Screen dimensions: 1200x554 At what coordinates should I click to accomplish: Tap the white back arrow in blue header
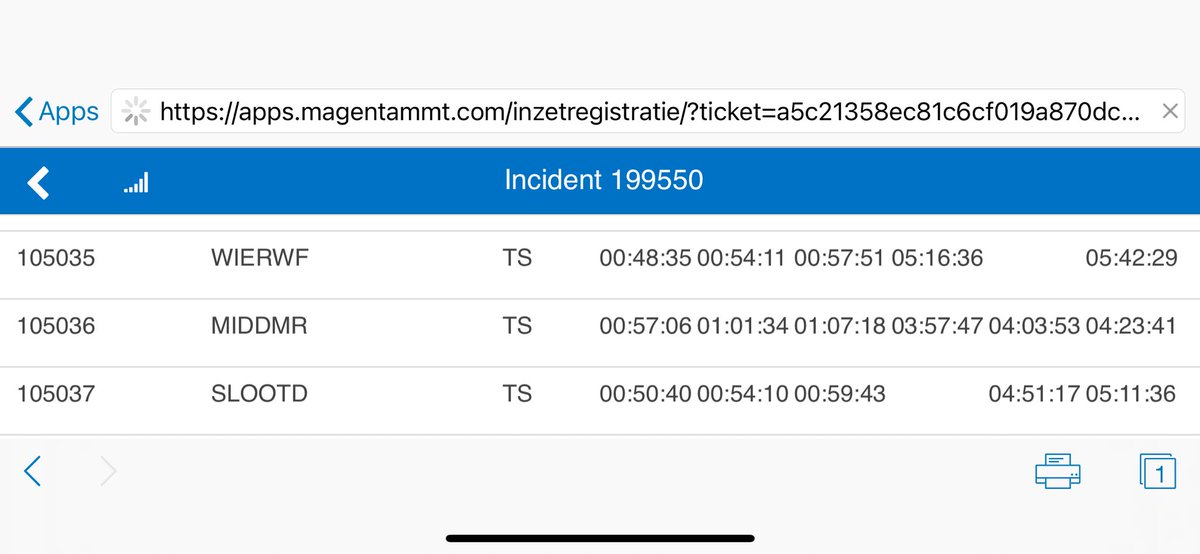click(38, 183)
